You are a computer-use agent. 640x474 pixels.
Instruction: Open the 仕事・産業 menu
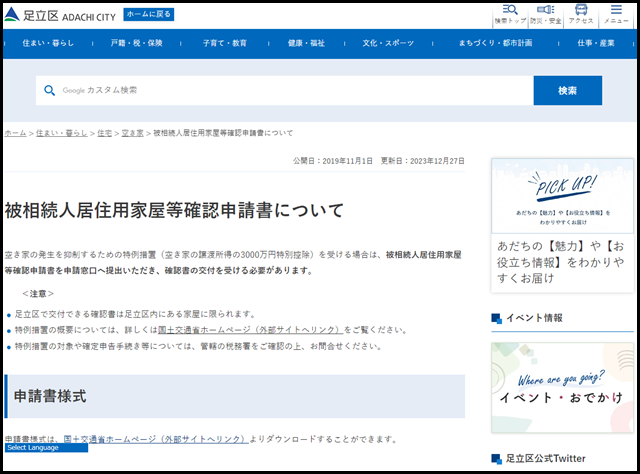(x=596, y=43)
